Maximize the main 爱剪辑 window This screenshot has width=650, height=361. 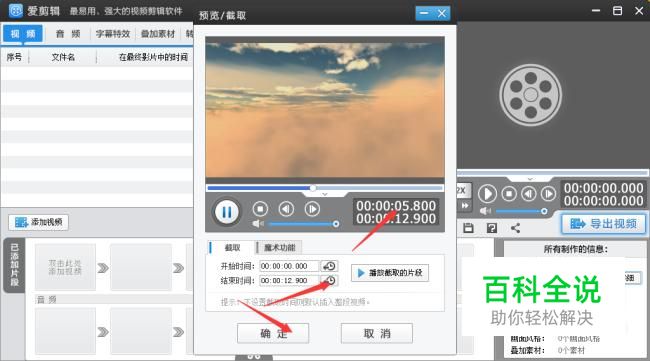617,10
